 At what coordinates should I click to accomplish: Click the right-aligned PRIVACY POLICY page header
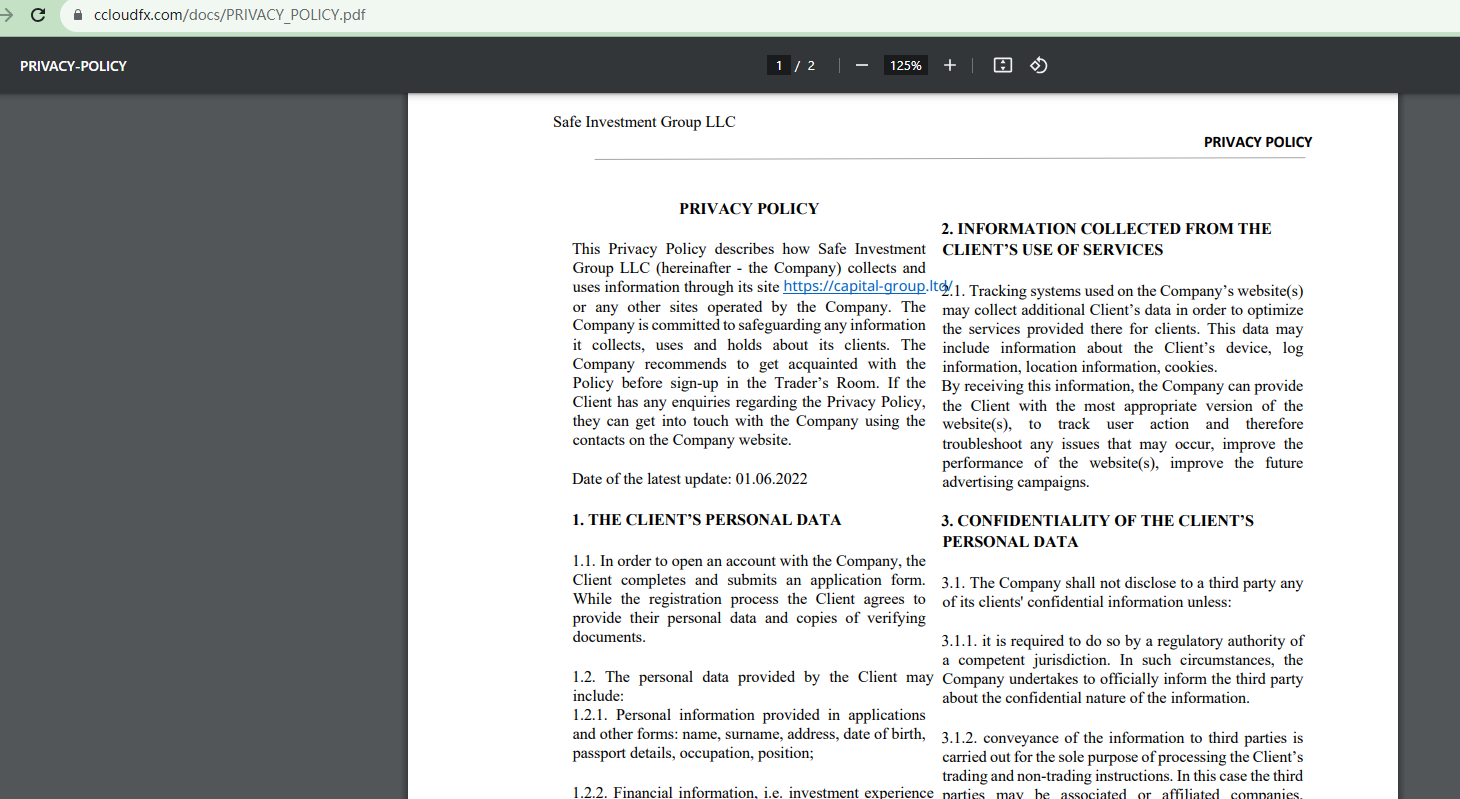(1257, 142)
